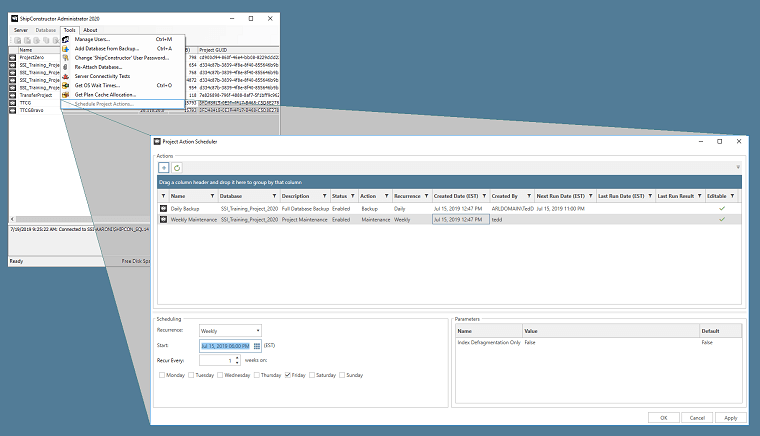Screen dimensions: 760x436
Task: Click the Apply button
Action: 730,418
